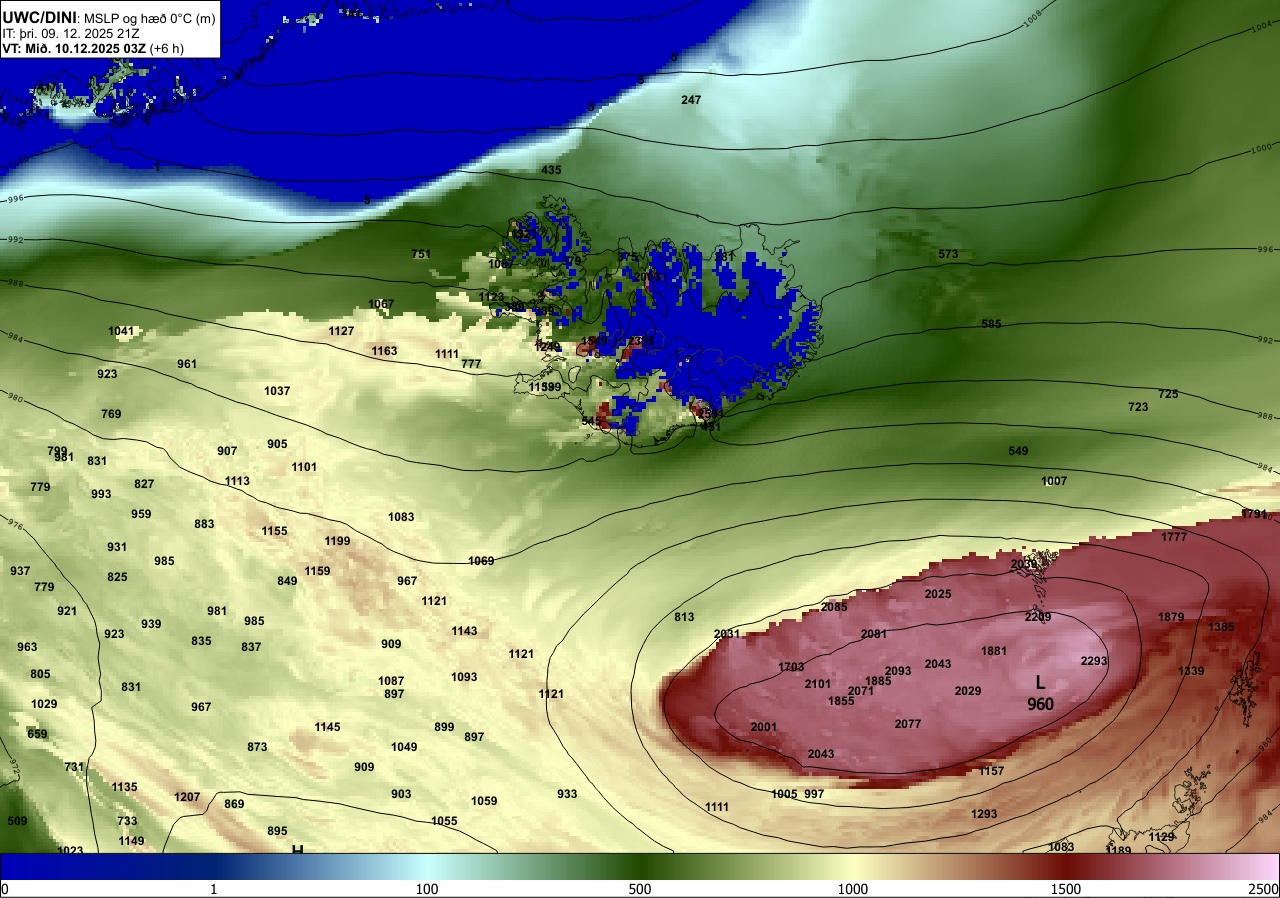This screenshot has height=898, width=1280.
Task: Click the height value 1127
Action: coord(341,331)
